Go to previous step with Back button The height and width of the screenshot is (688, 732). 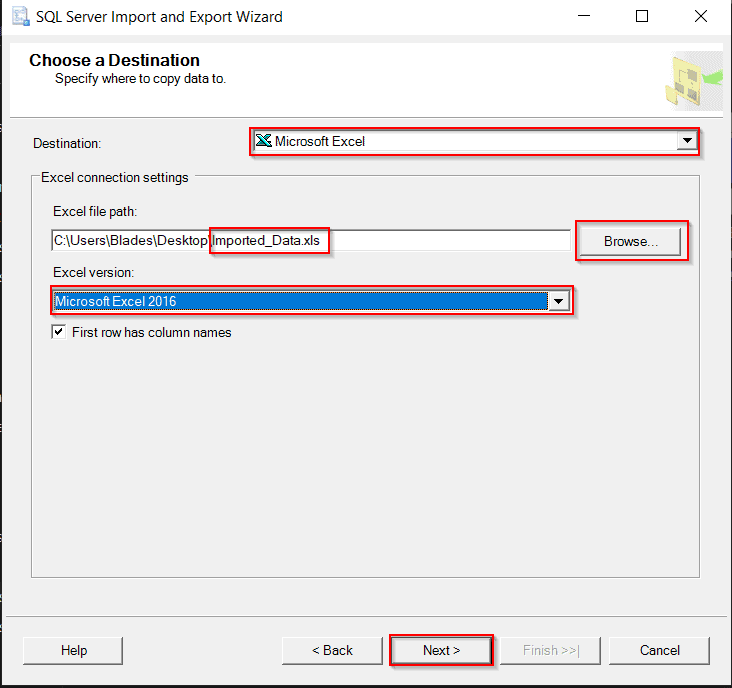[x=332, y=650]
